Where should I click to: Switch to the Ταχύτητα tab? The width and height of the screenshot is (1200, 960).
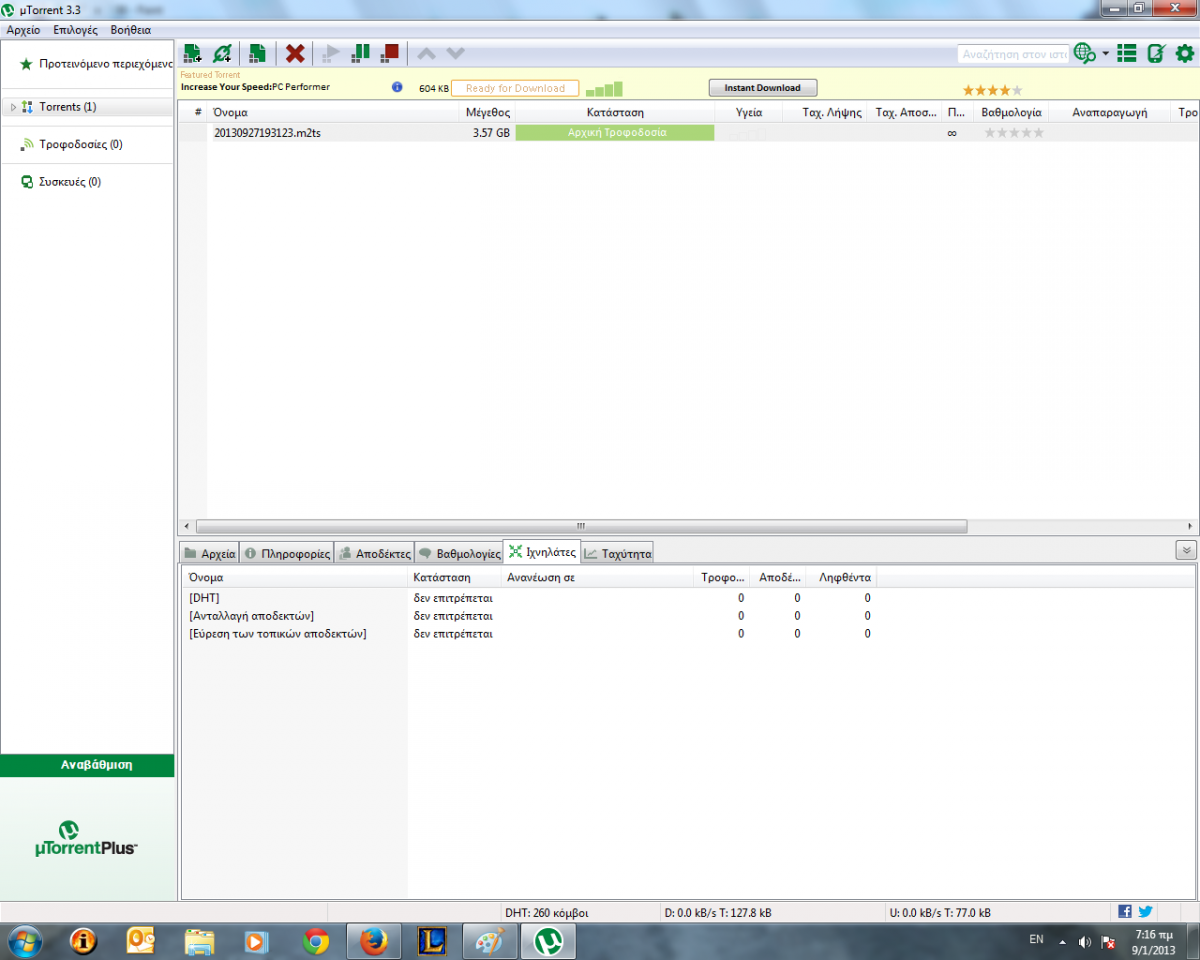[618, 553]
